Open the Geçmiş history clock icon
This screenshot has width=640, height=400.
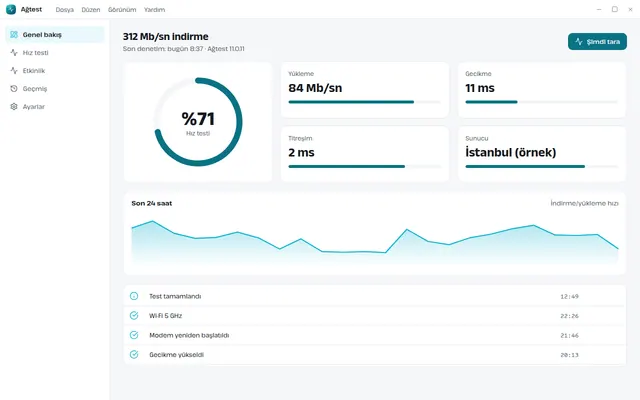(x=14, y=89)
